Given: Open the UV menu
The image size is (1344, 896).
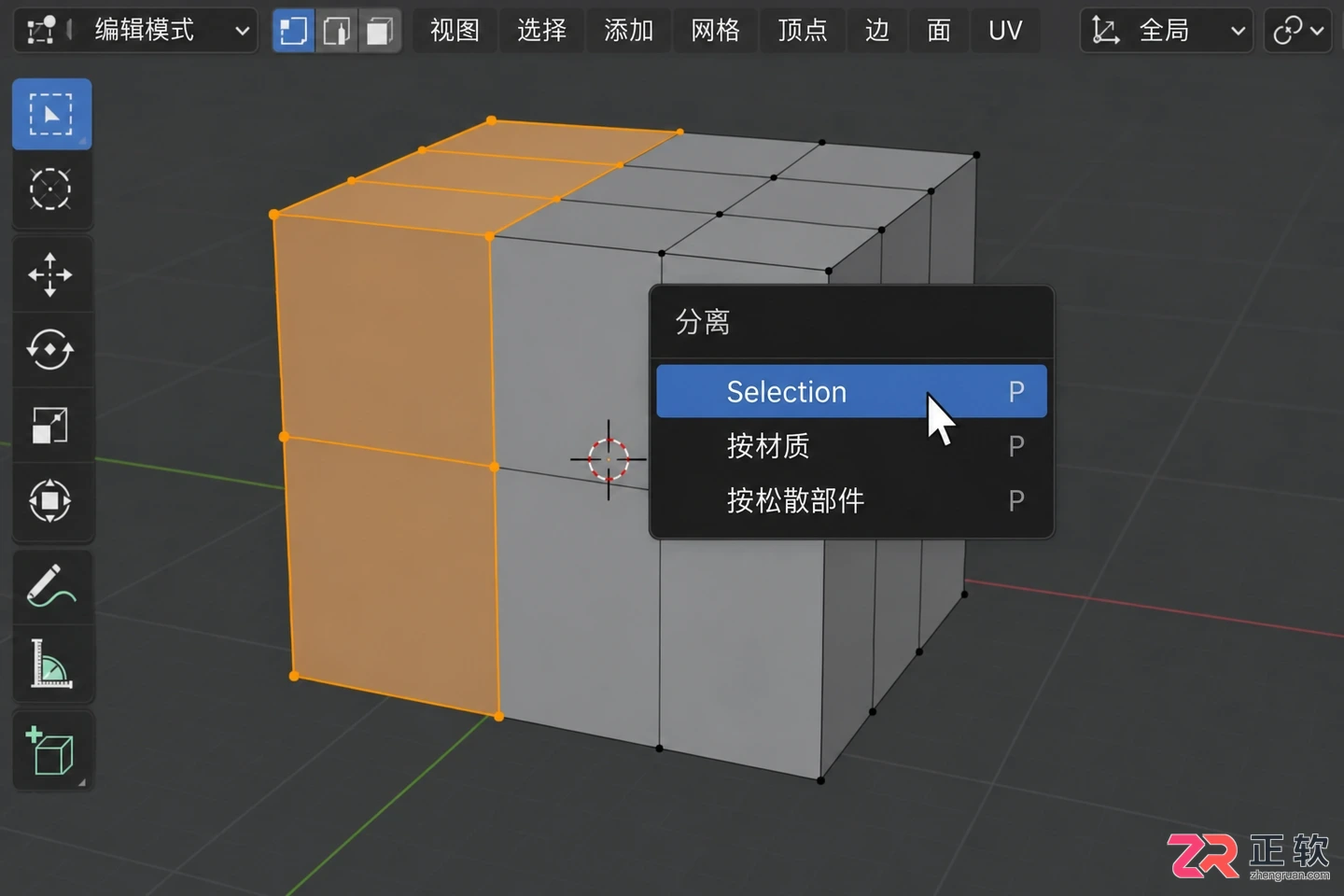Looking at the screenshot, I should 1005,31.
